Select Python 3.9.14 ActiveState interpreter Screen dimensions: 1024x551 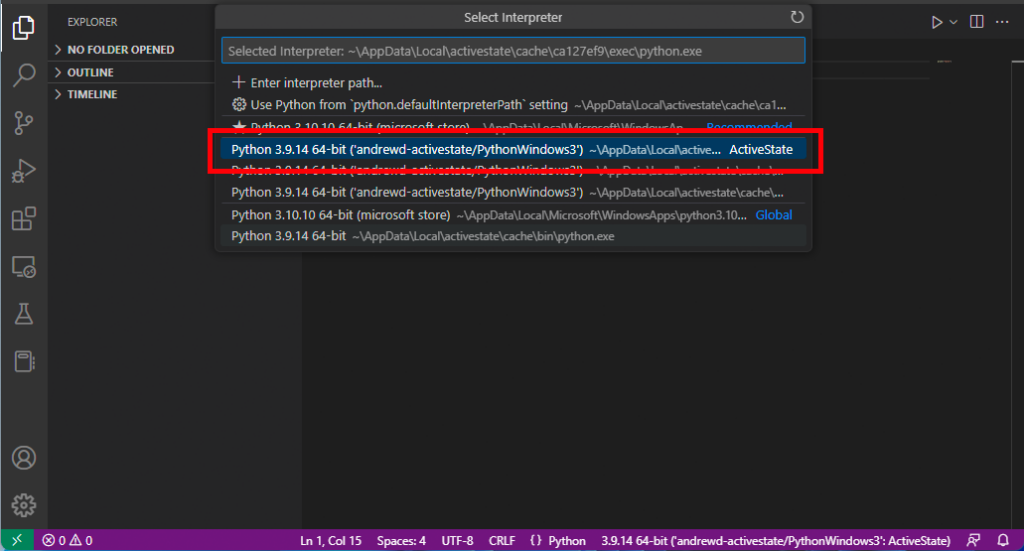coord(513,150)
